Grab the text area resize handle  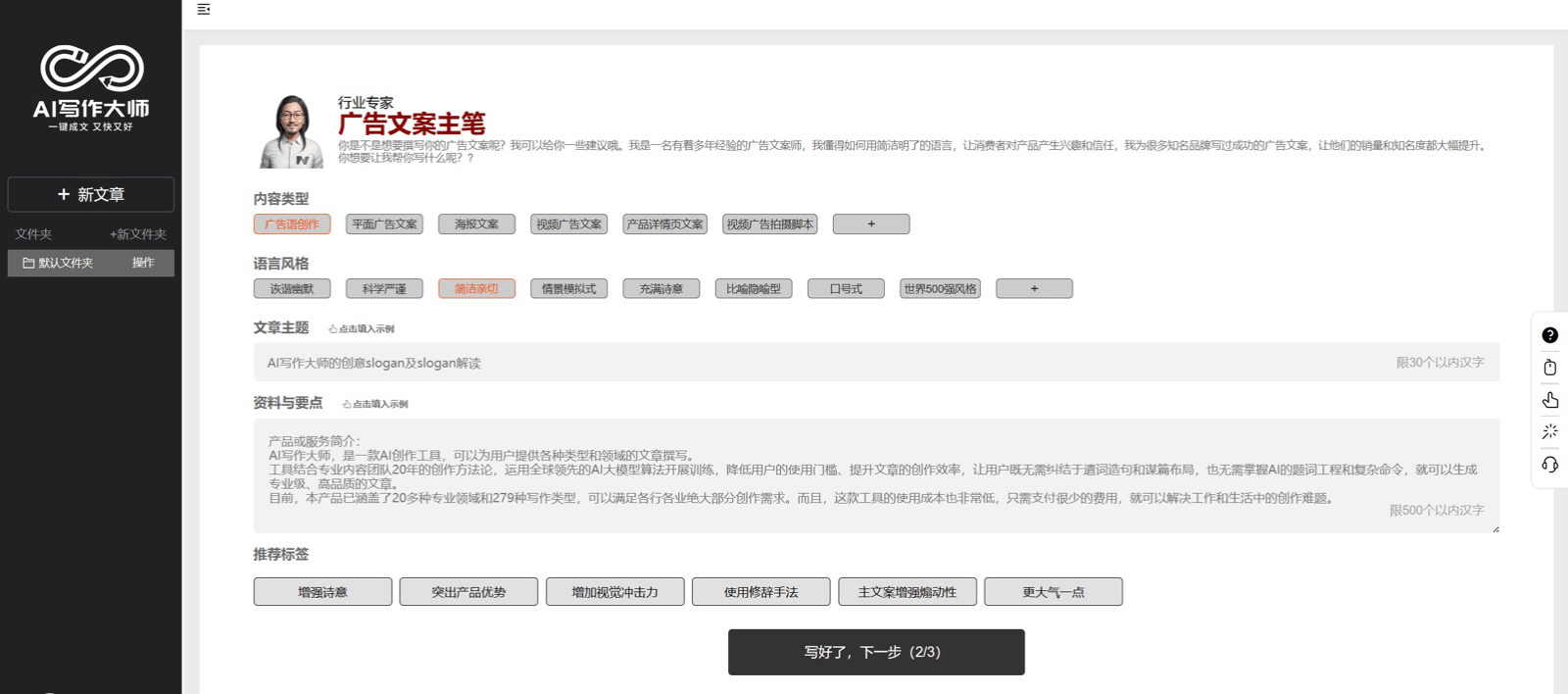pyautogui.click(x=1495, y=529)
